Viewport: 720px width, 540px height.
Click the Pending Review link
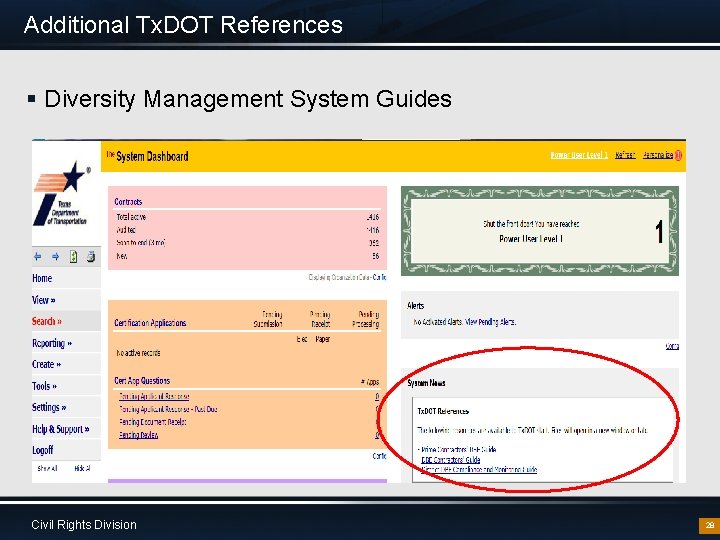[x=138, y=435]
